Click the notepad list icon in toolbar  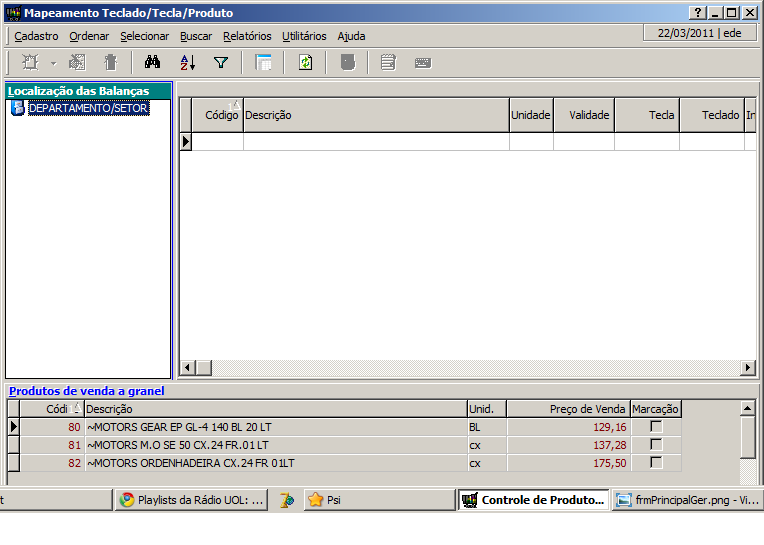[x=388, y=62]
